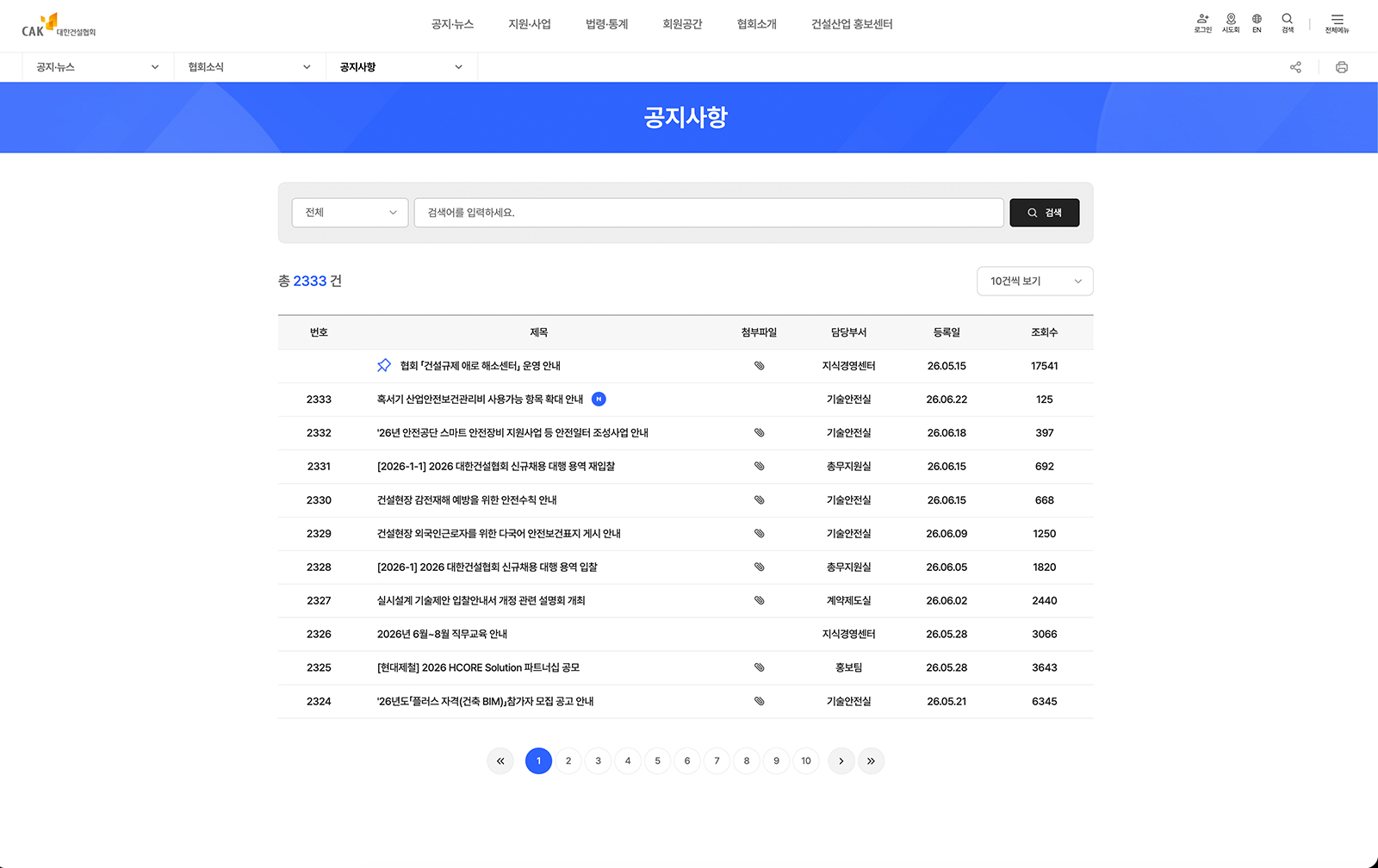Click the CAK 대한건설협회 logo
The image size is (1378, 868).
click(59, 25)
